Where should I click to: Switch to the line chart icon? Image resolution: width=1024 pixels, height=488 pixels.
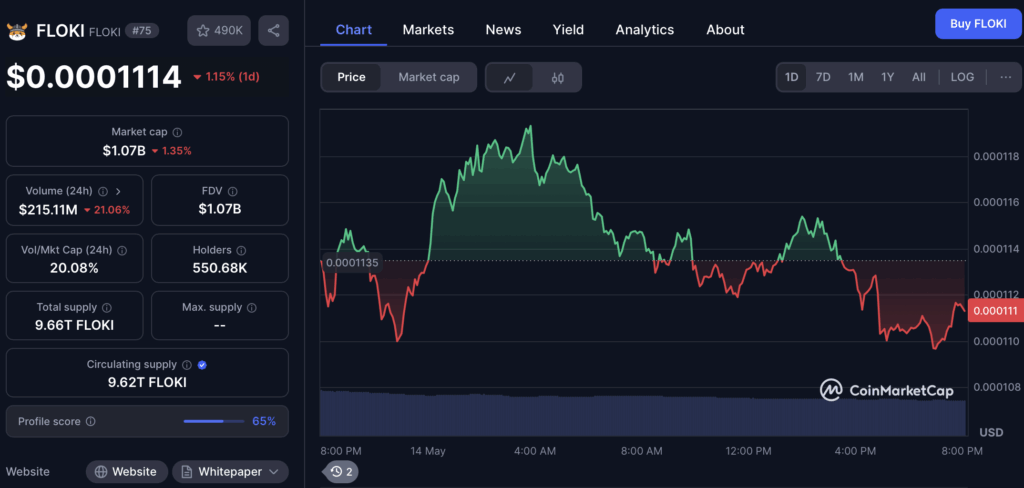[x=509, y=78]
